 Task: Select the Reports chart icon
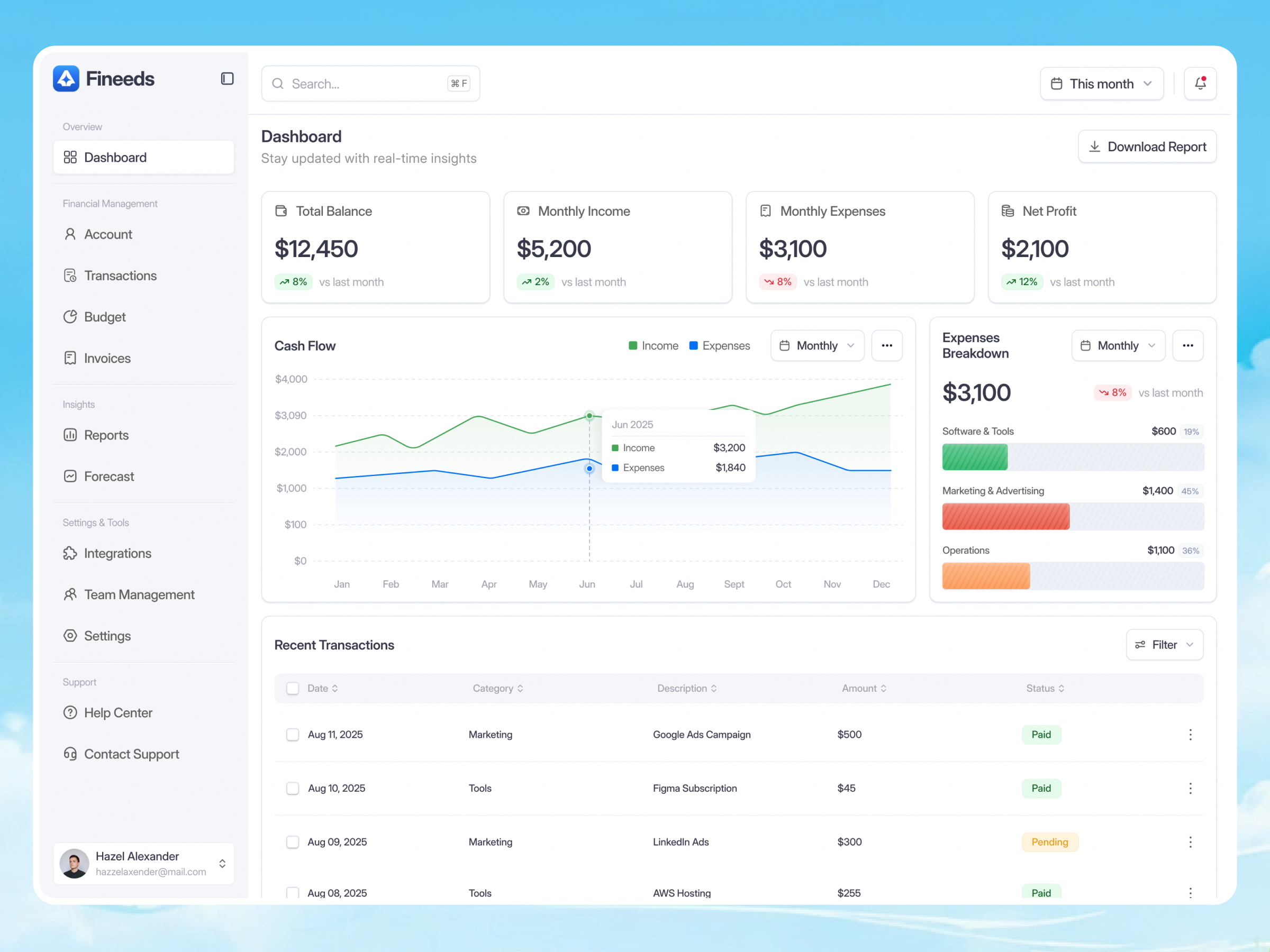coord(69,434)
